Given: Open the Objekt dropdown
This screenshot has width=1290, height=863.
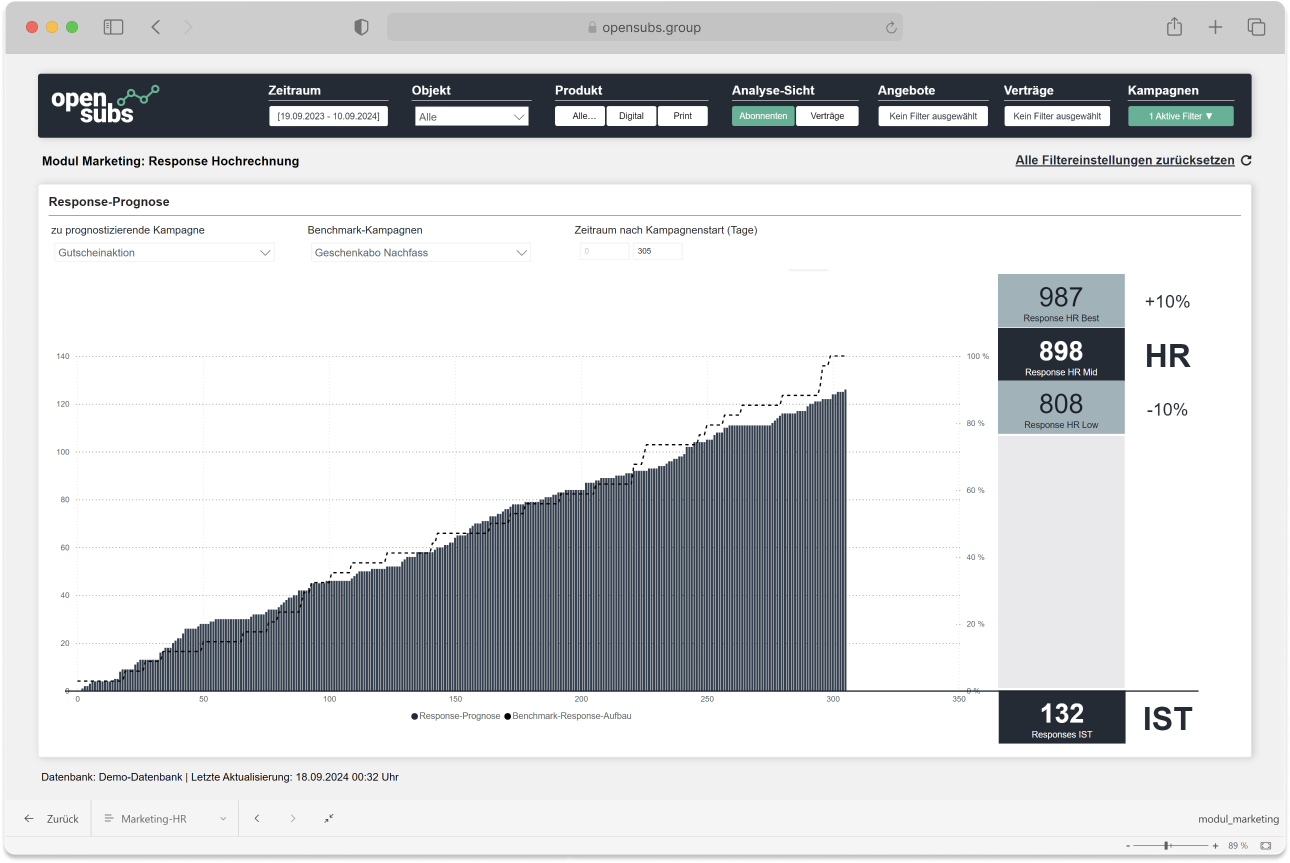Looking at the screenshot, I should click(x=471, y=117).
